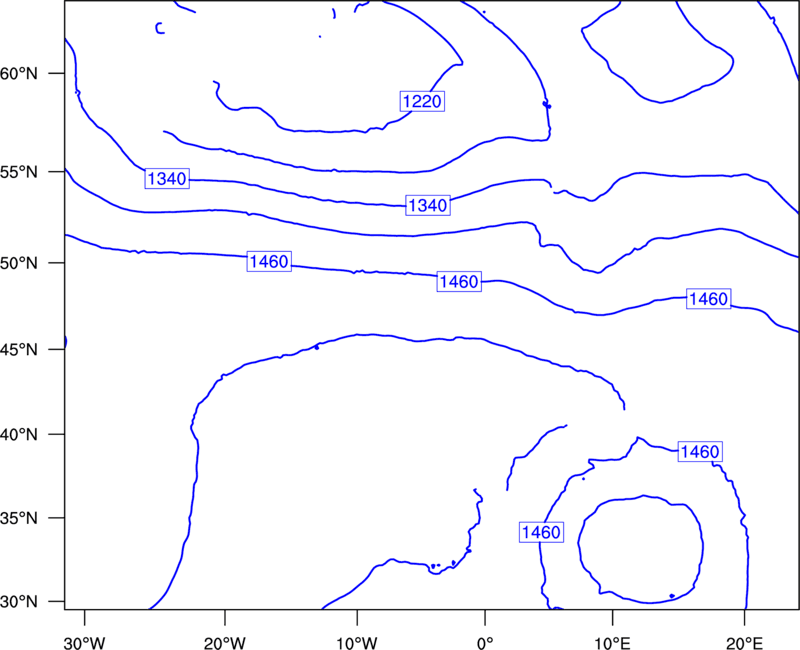Select the 50°N latitude axis label
Screen dimensions: 800x650
[19, 263]
